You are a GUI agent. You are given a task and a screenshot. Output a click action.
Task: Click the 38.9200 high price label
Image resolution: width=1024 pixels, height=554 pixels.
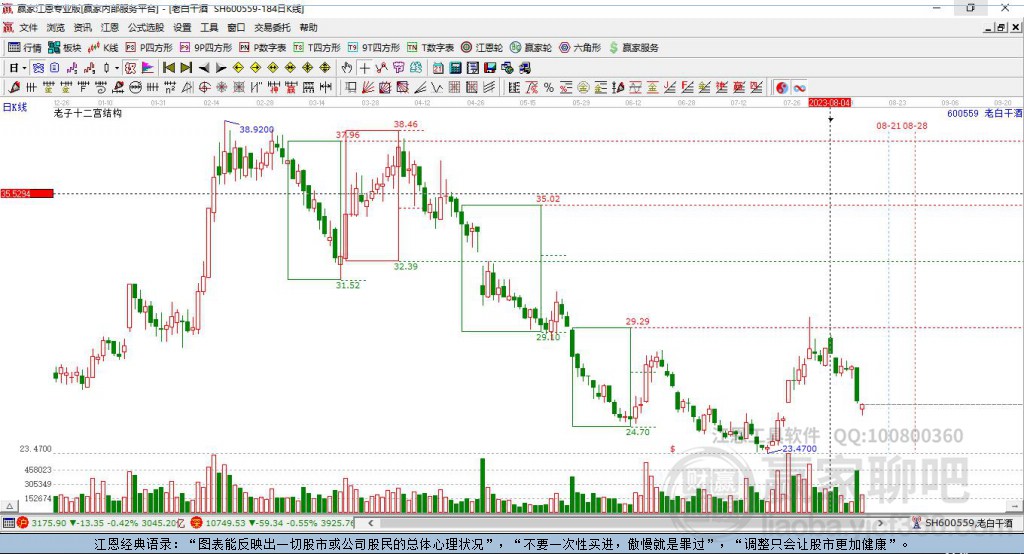coord(256,129)
